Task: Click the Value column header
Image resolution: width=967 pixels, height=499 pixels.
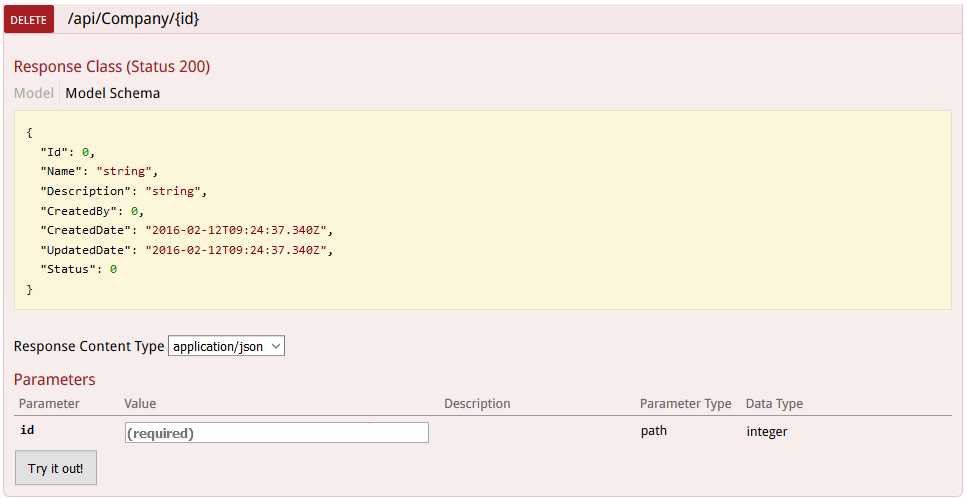Action: [x=140, y=403]
